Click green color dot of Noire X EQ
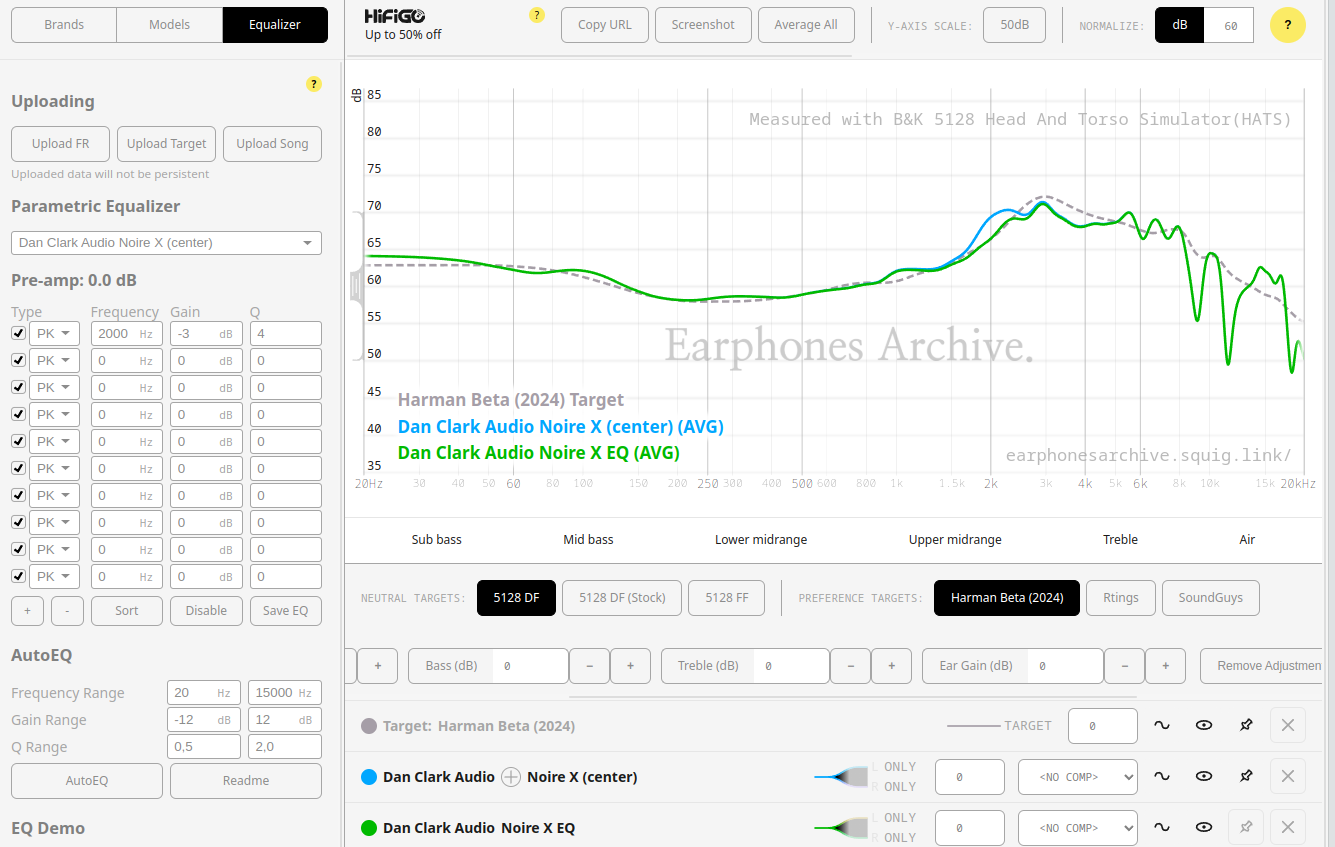This screenshot has width=1335, height=847. [x=368, y=828]
